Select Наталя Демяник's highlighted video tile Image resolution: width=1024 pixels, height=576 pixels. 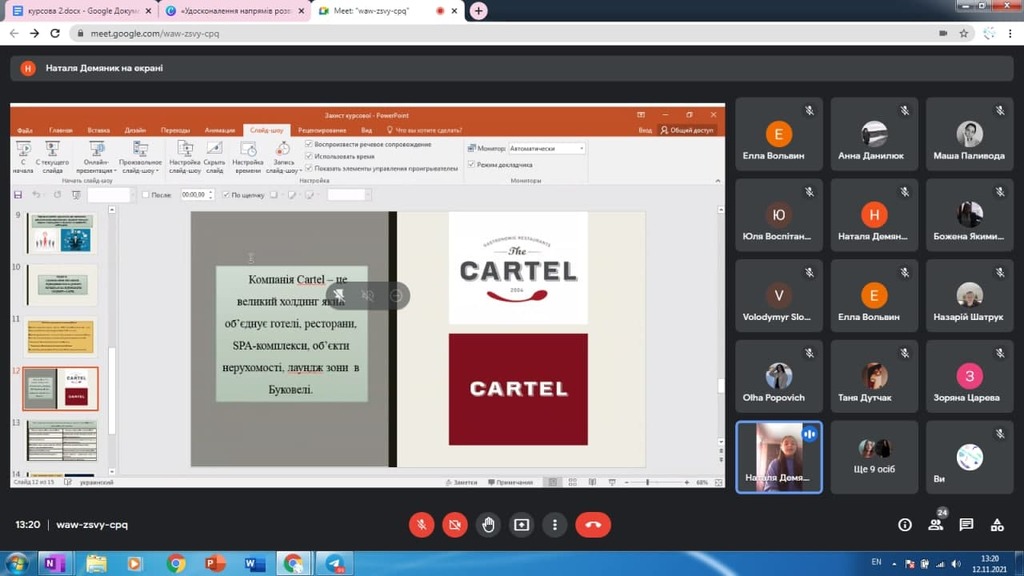tap(779, 457)
